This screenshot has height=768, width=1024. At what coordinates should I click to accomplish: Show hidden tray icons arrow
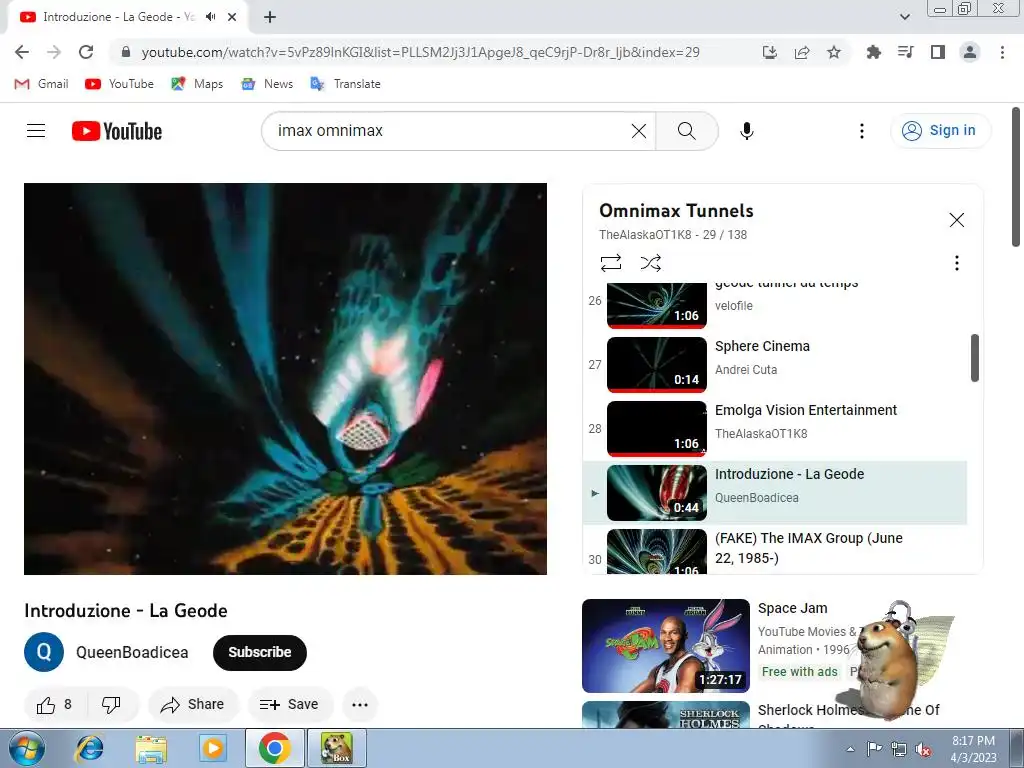pos(850,749)
